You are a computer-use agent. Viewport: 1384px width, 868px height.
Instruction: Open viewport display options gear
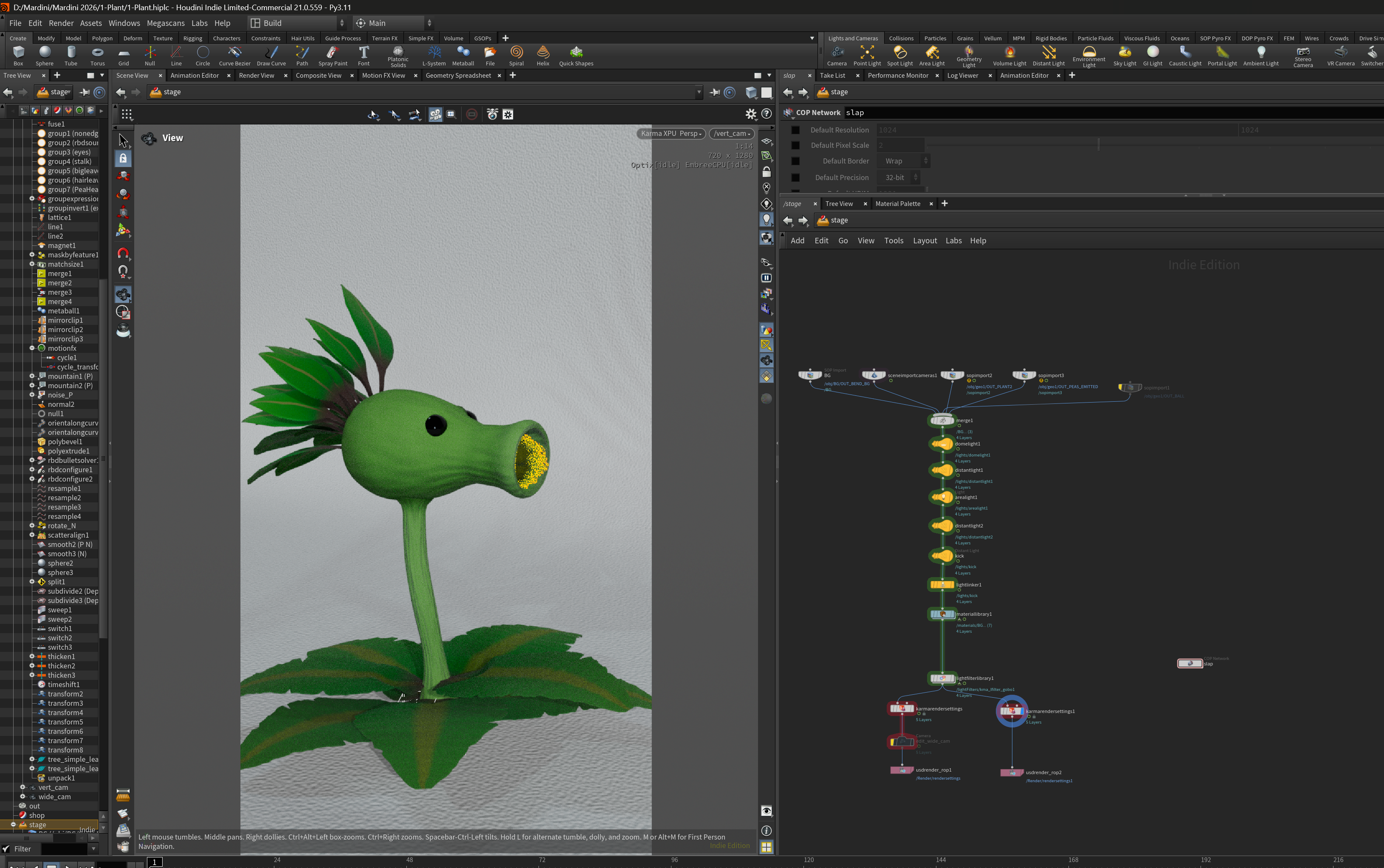pos(750,114)
